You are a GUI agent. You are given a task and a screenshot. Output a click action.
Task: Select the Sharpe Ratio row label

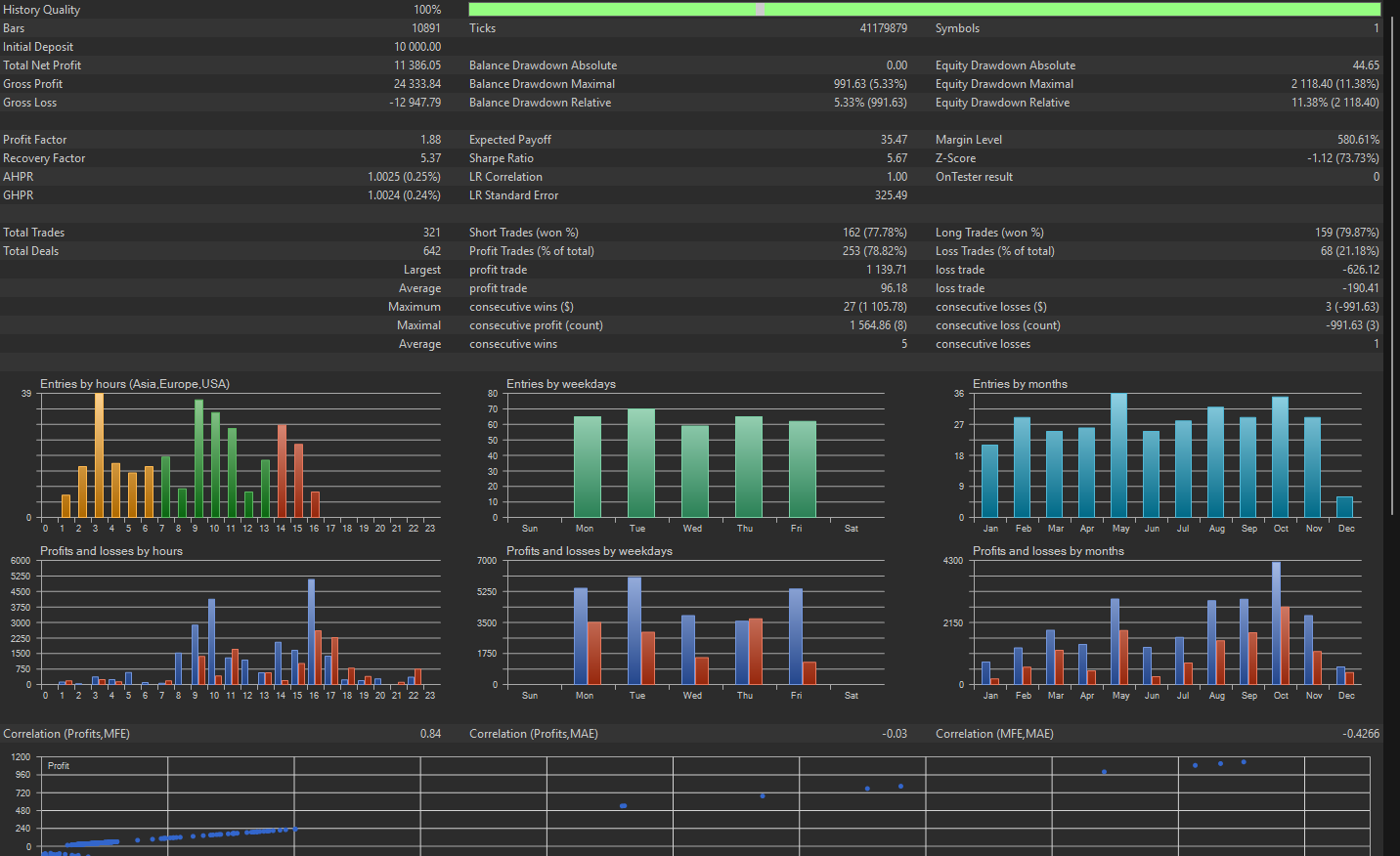[x=502, y=158]
